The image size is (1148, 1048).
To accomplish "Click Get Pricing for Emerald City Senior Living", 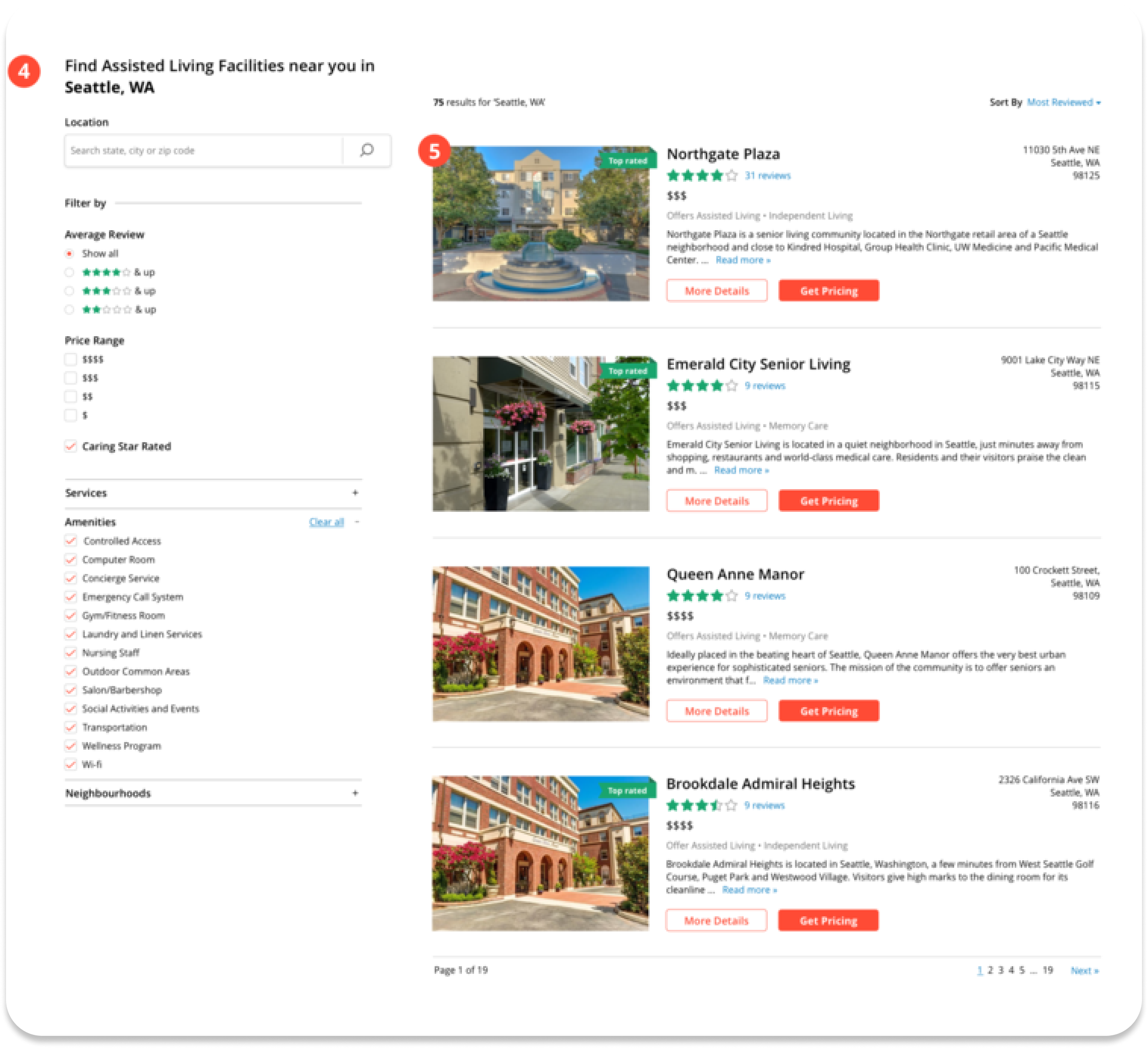I will tap(828, 501).
